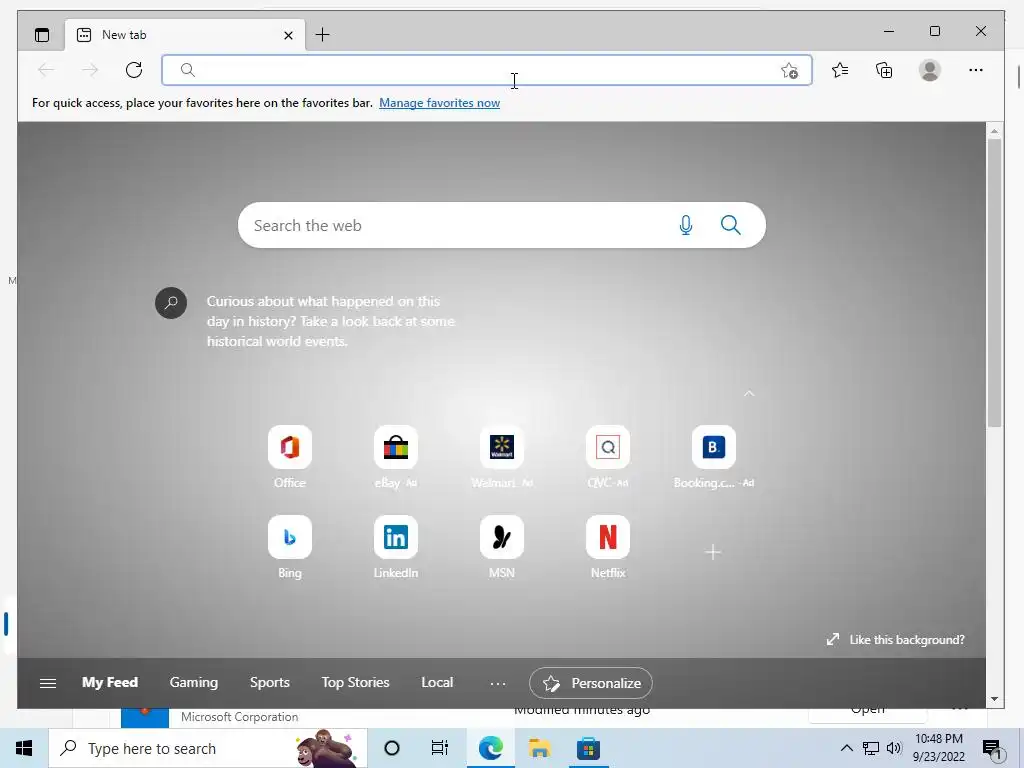Switch to the Top Stories tab
The width and height of the screenshot is (1024, 768).
click(x=355, y=682)
